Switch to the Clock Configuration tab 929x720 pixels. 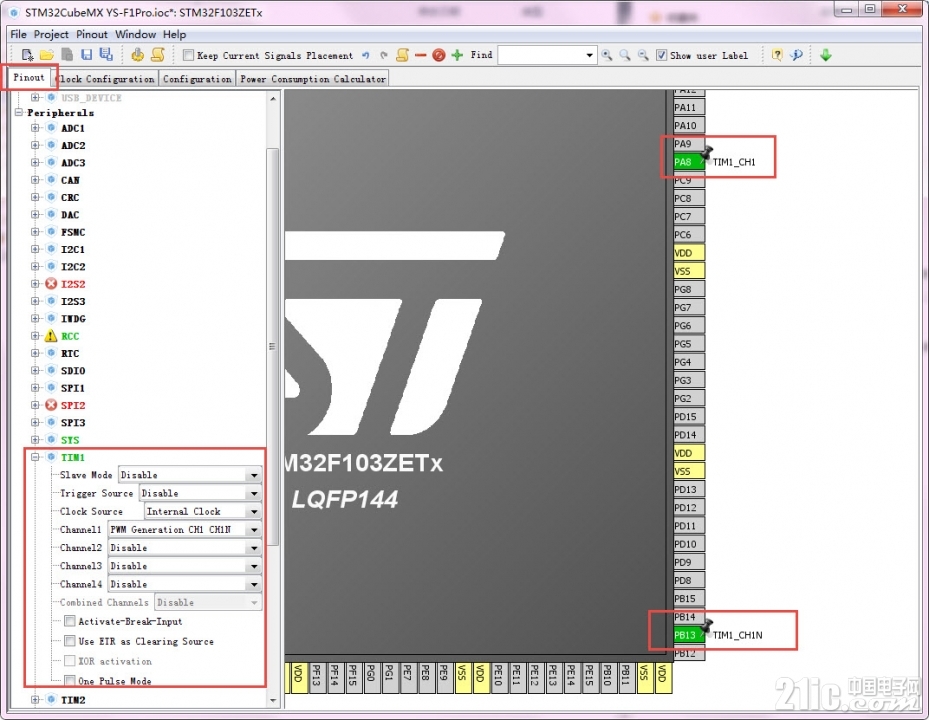(106, 79)
